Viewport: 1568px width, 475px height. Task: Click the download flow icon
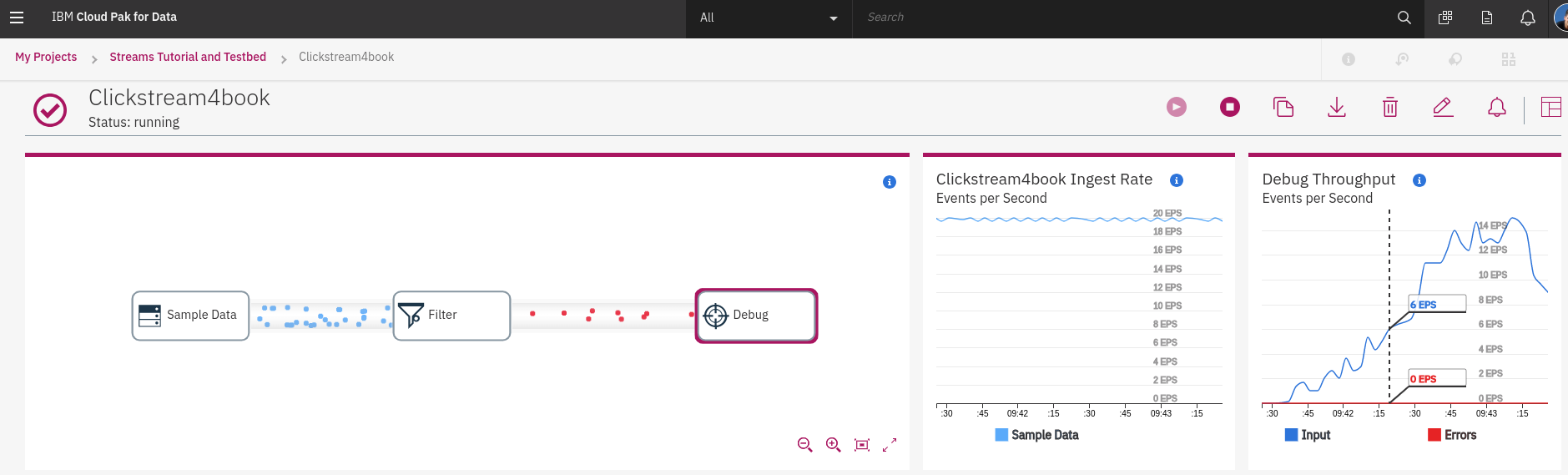[1337, 107]
